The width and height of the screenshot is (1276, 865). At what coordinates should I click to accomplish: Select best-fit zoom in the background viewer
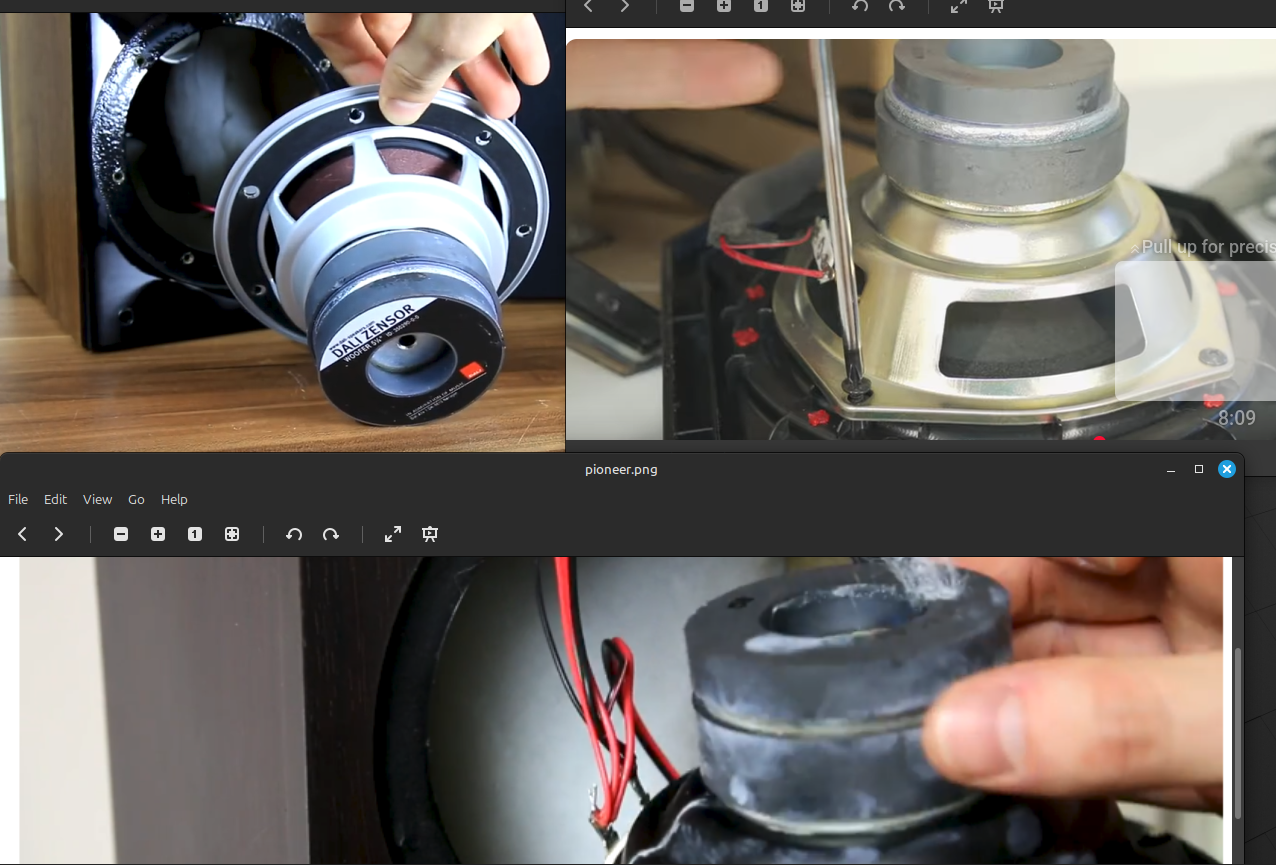point(798,6)
